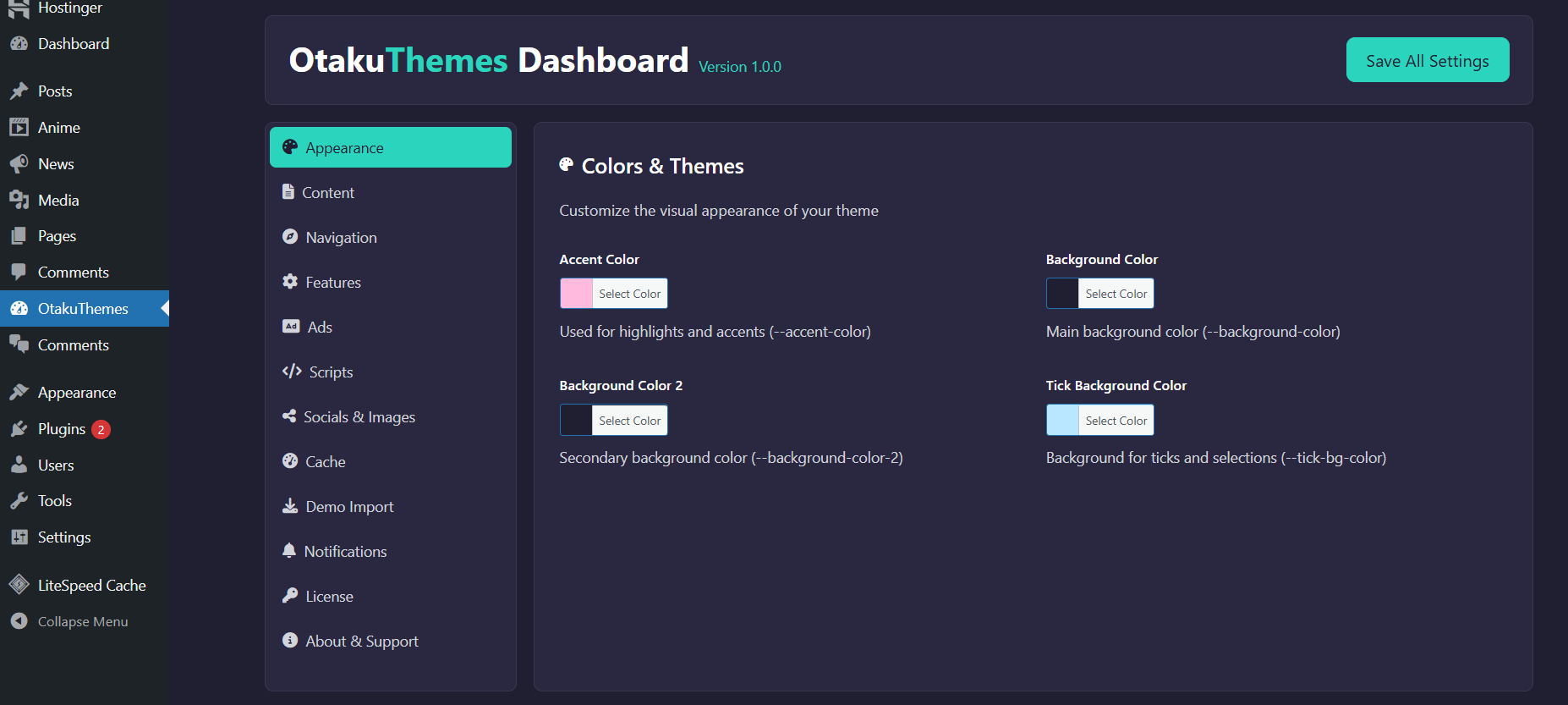Click the Media library icon
The image size is (1568, 705).
point(19,201)
